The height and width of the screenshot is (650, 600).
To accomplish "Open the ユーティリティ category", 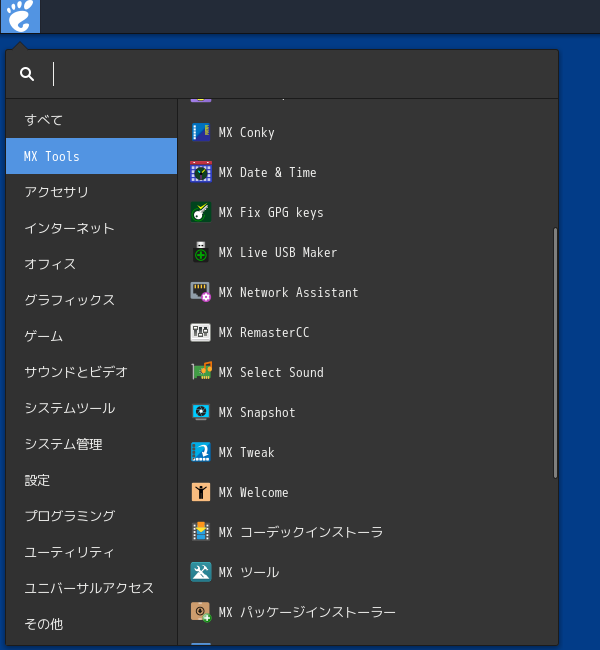I will click(92, 552).
